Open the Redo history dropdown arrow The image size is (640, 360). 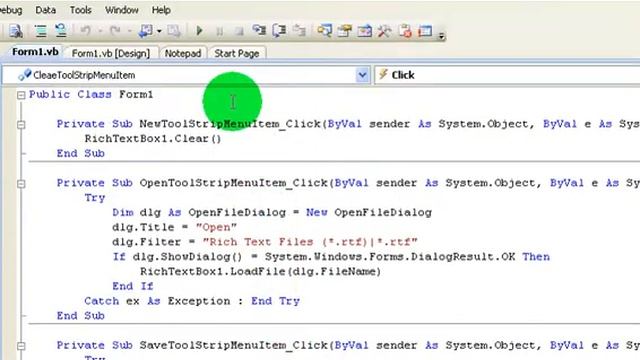(x=129, y=31)
